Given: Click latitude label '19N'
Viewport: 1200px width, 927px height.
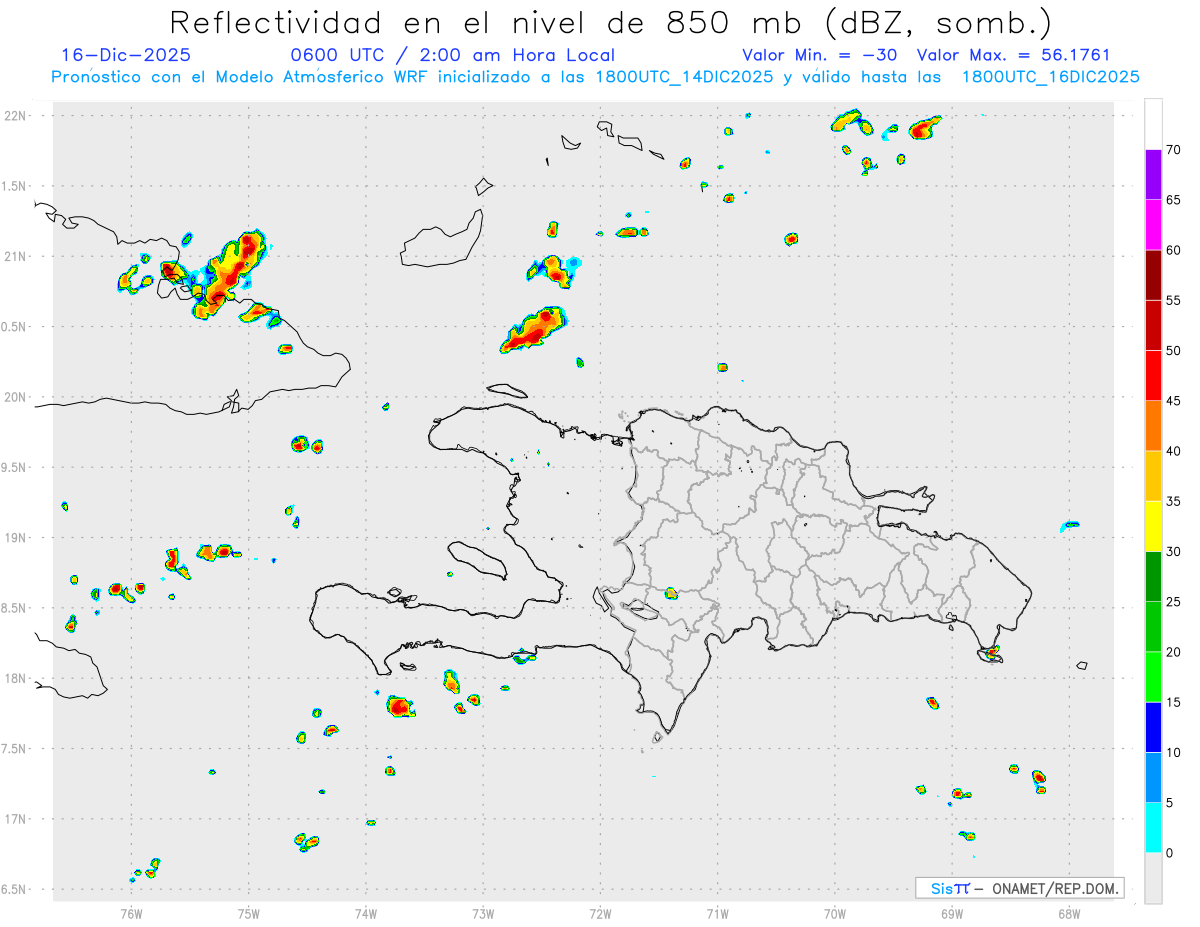Looking at the screenshot, I should click(x=16, y=538).
